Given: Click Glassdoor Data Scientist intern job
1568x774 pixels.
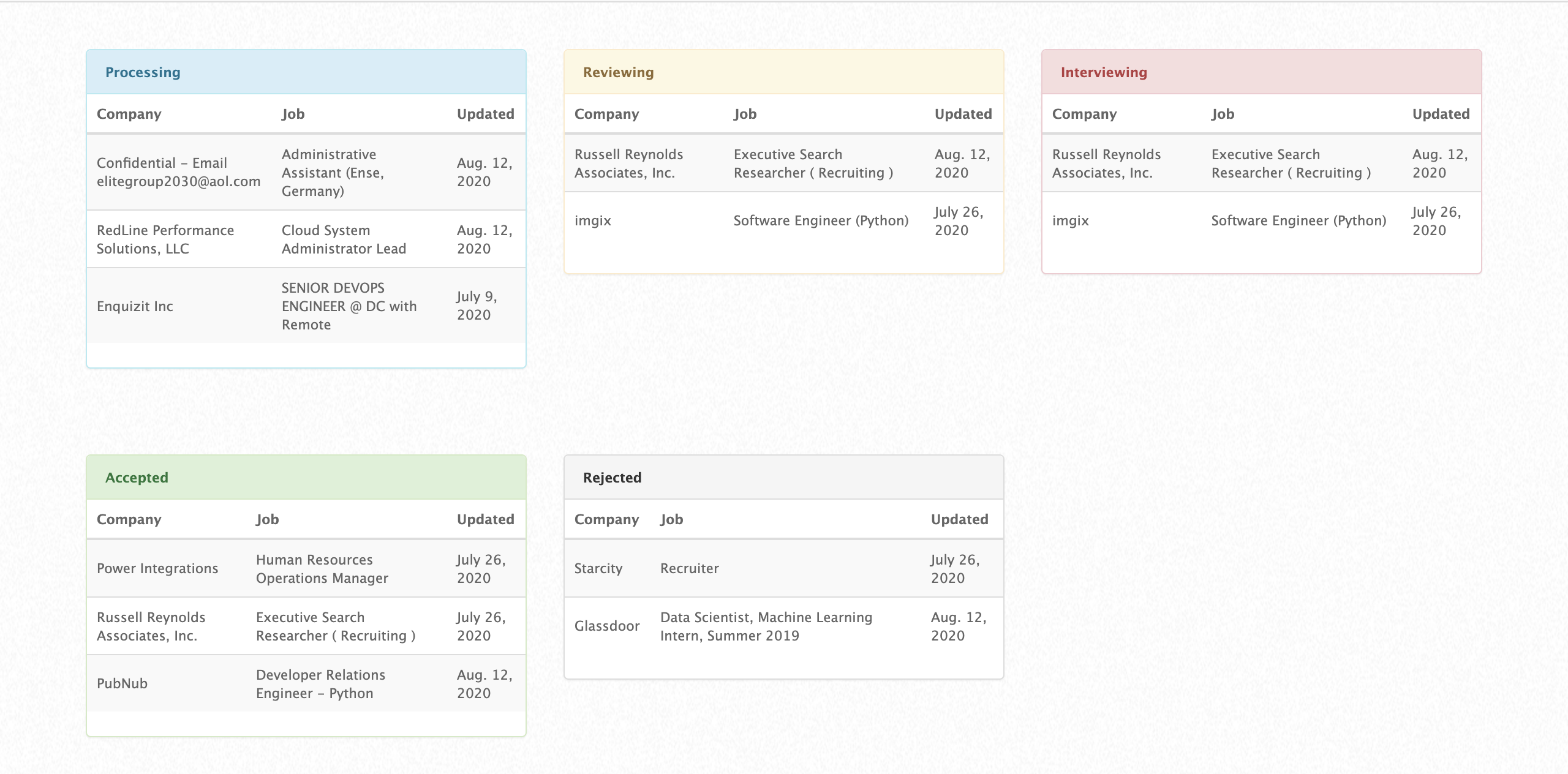Looking at the screenshot, I should (766, 626).
